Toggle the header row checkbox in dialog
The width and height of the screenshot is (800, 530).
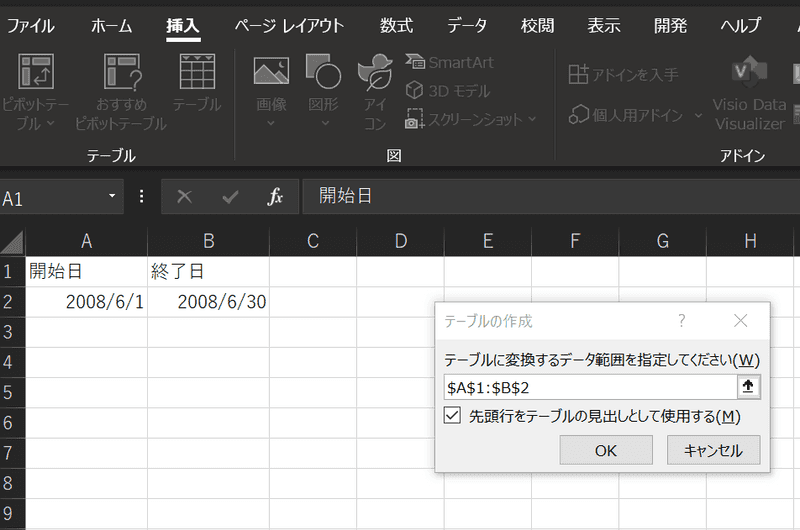point(453,416)
